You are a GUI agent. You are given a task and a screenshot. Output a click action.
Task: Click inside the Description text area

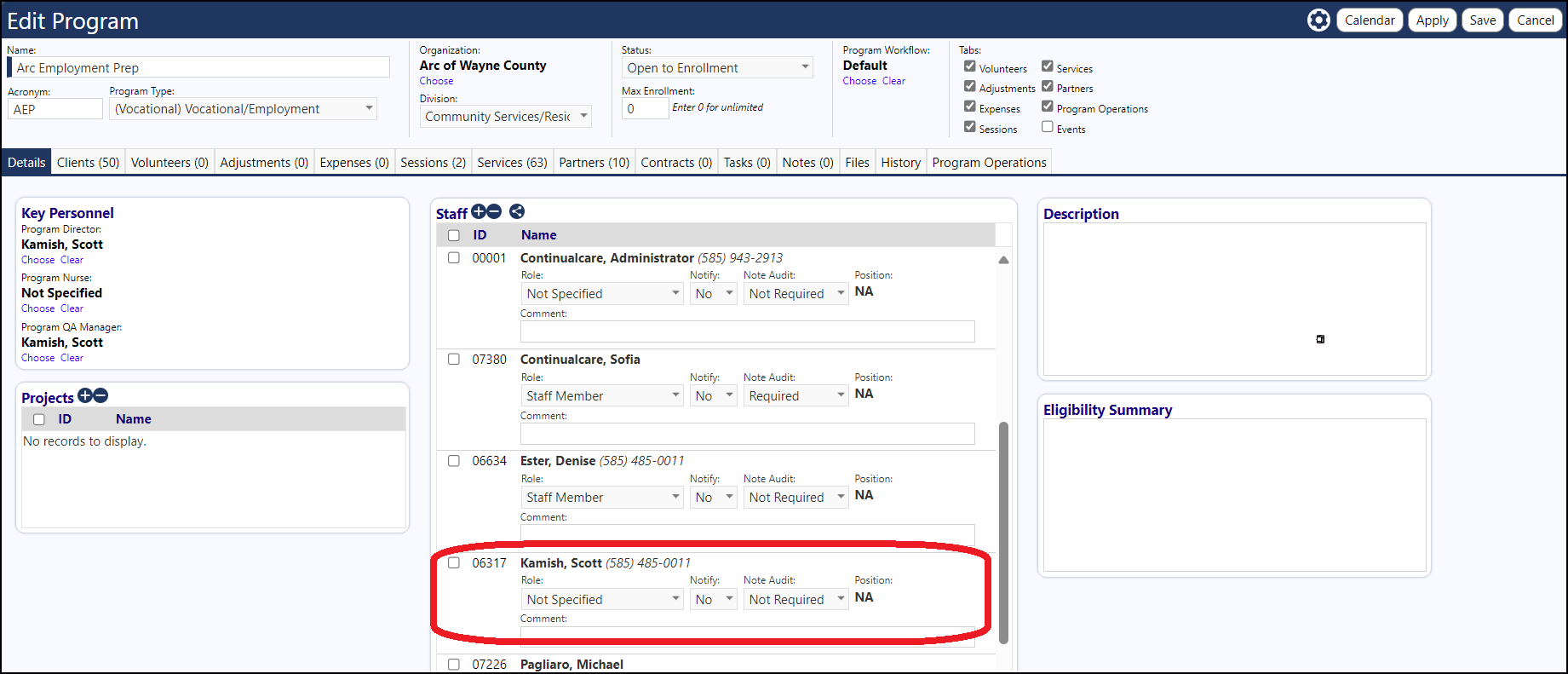pos(1235,299)
